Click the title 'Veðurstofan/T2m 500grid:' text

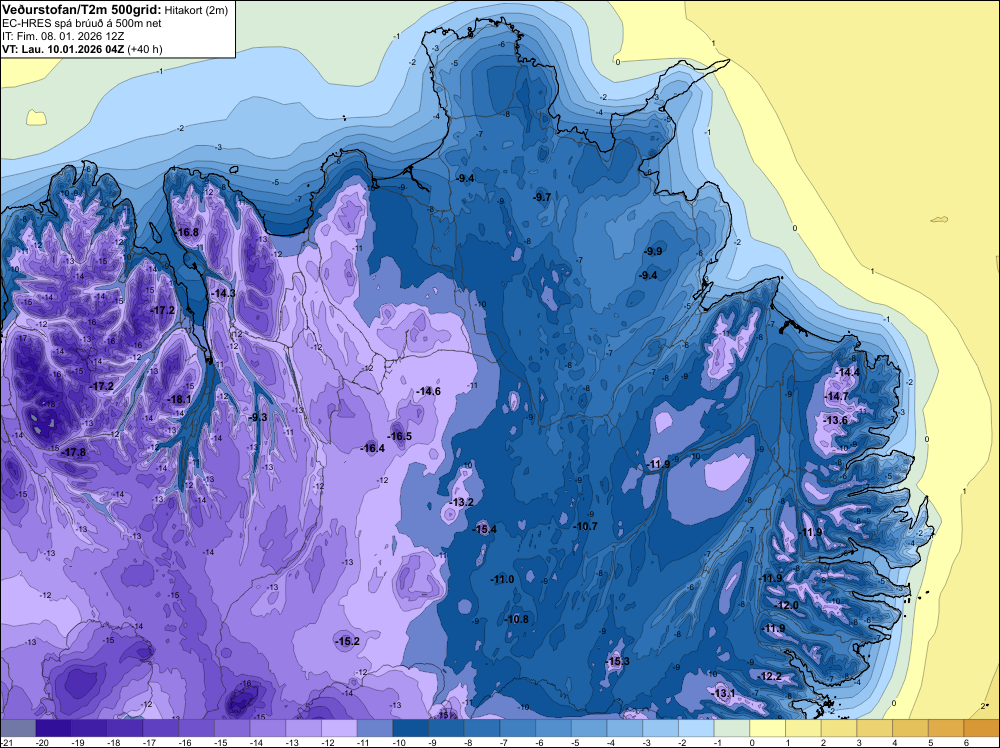tap(82, 10)
